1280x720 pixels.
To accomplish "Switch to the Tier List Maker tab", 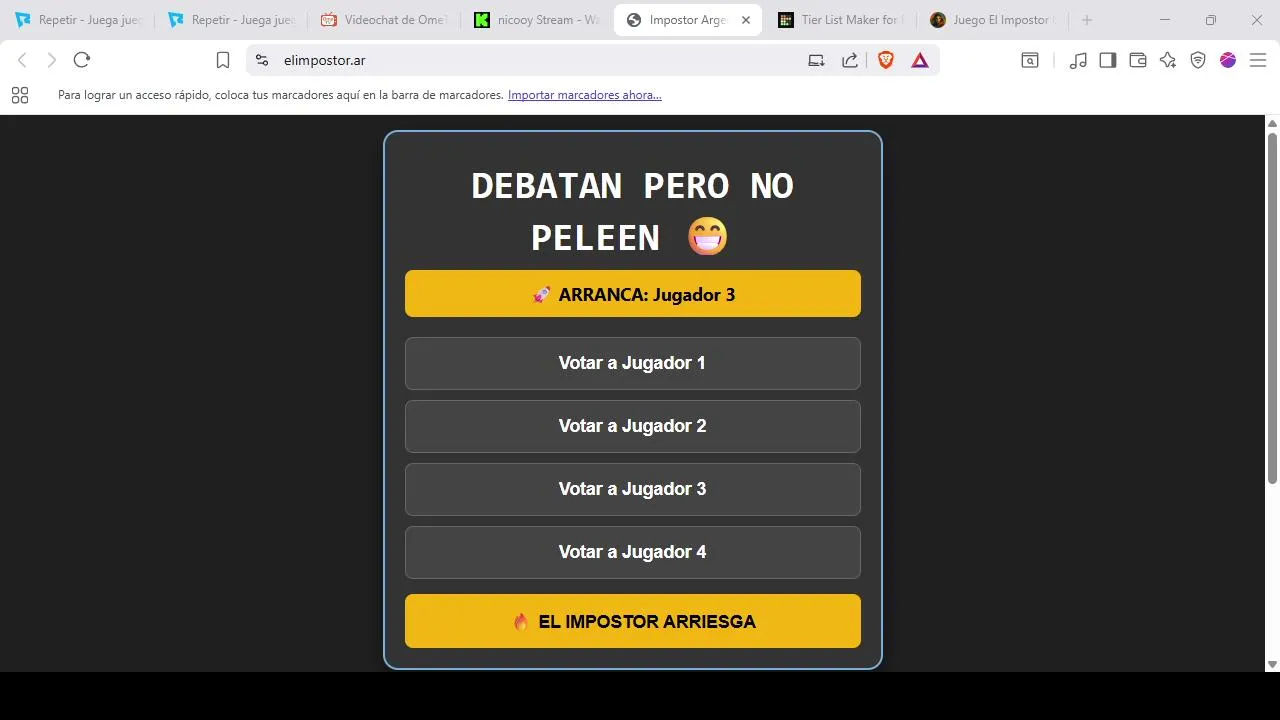I will [841, 20].
